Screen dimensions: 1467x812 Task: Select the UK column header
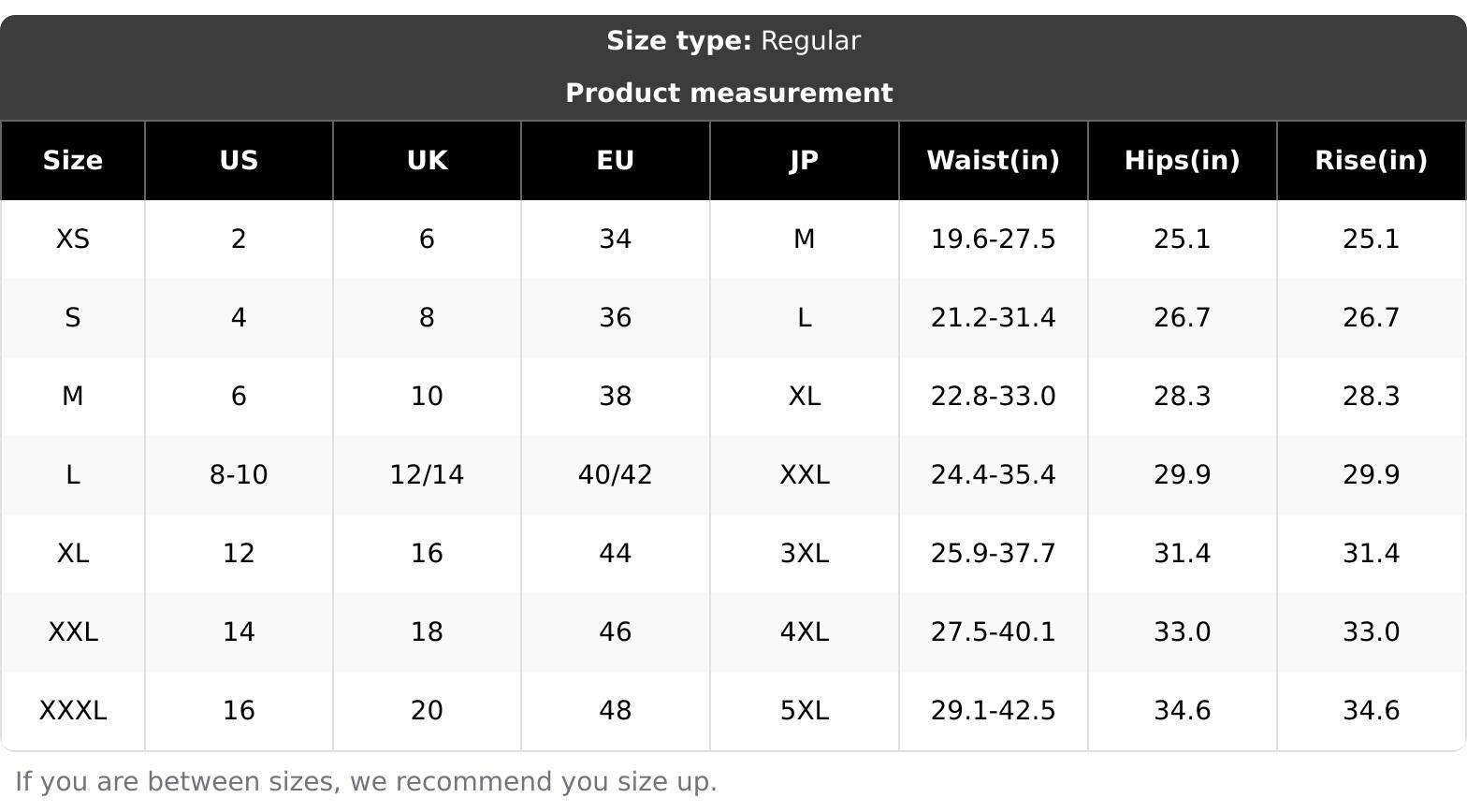[427, 161]
